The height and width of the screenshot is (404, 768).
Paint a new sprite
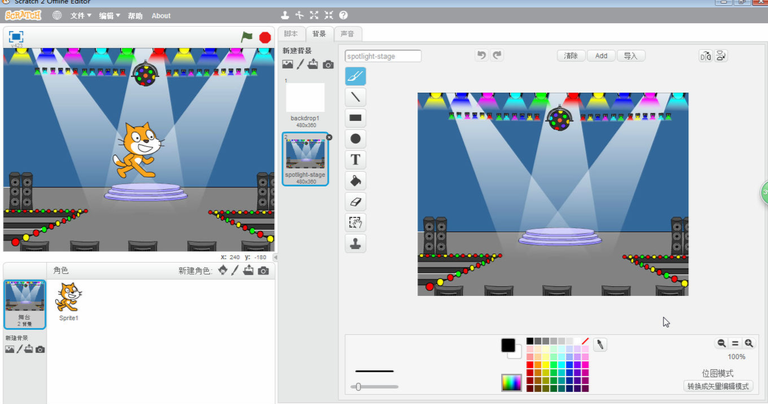click(235, 270)
